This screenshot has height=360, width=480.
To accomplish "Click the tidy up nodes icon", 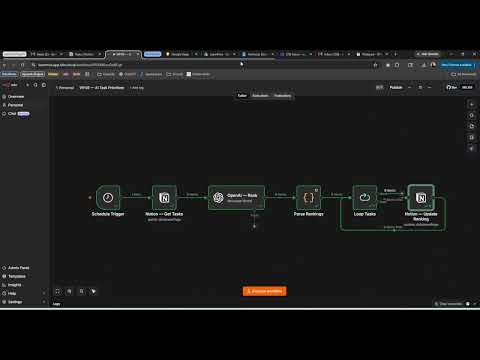I will [93, 291].
